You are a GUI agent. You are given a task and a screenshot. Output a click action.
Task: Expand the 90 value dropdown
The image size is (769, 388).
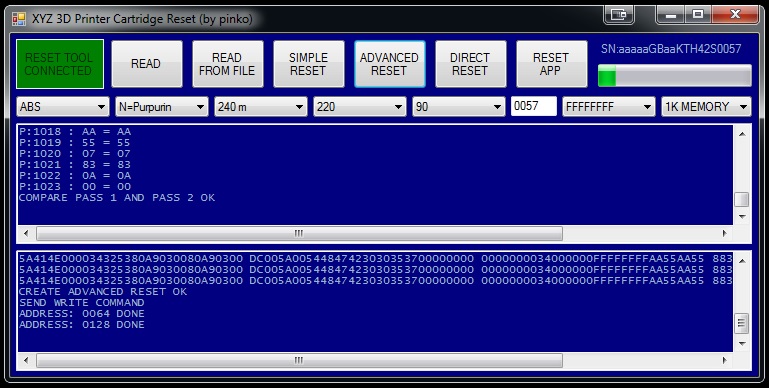459,106
